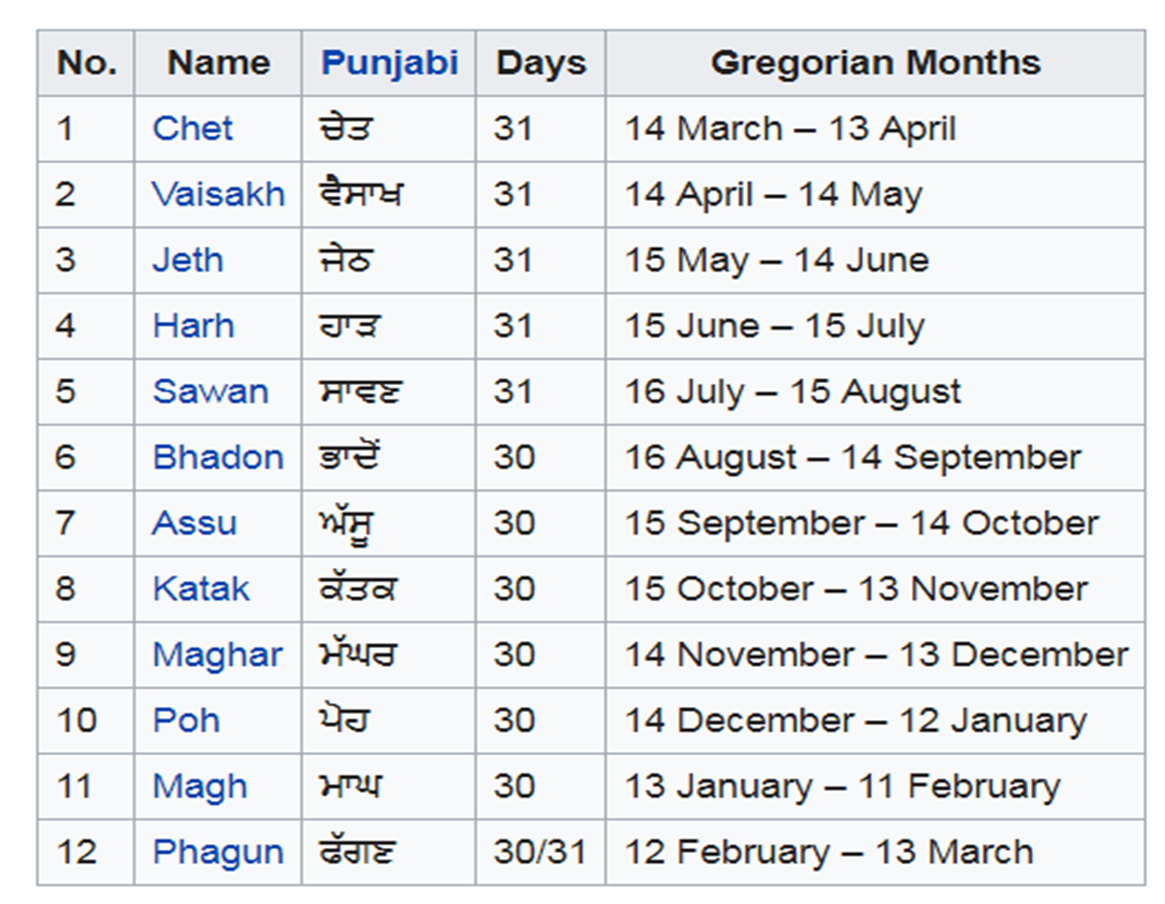1165x904 pixels.
Task: Click the No. column header
Action: pos(86,63)
